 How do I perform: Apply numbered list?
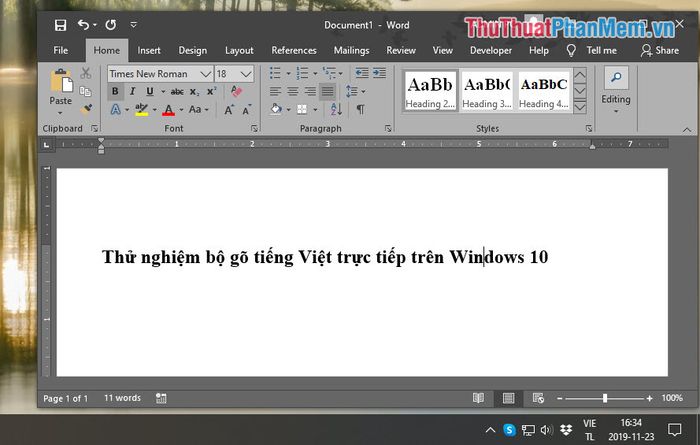tap(302, 73)
